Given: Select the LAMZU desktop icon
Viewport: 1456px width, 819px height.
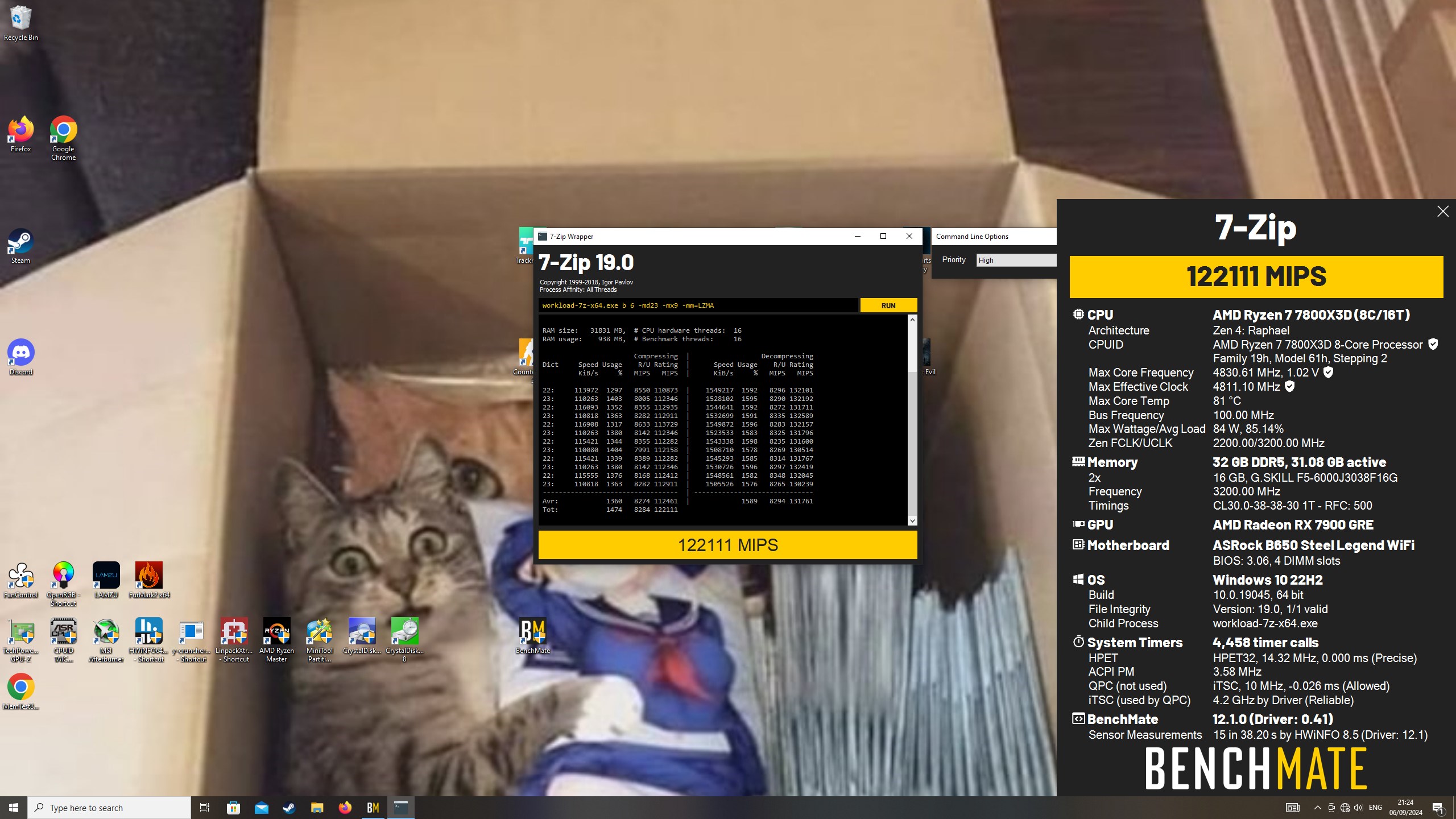Looking at the screenshot, I should coord(106,580).
